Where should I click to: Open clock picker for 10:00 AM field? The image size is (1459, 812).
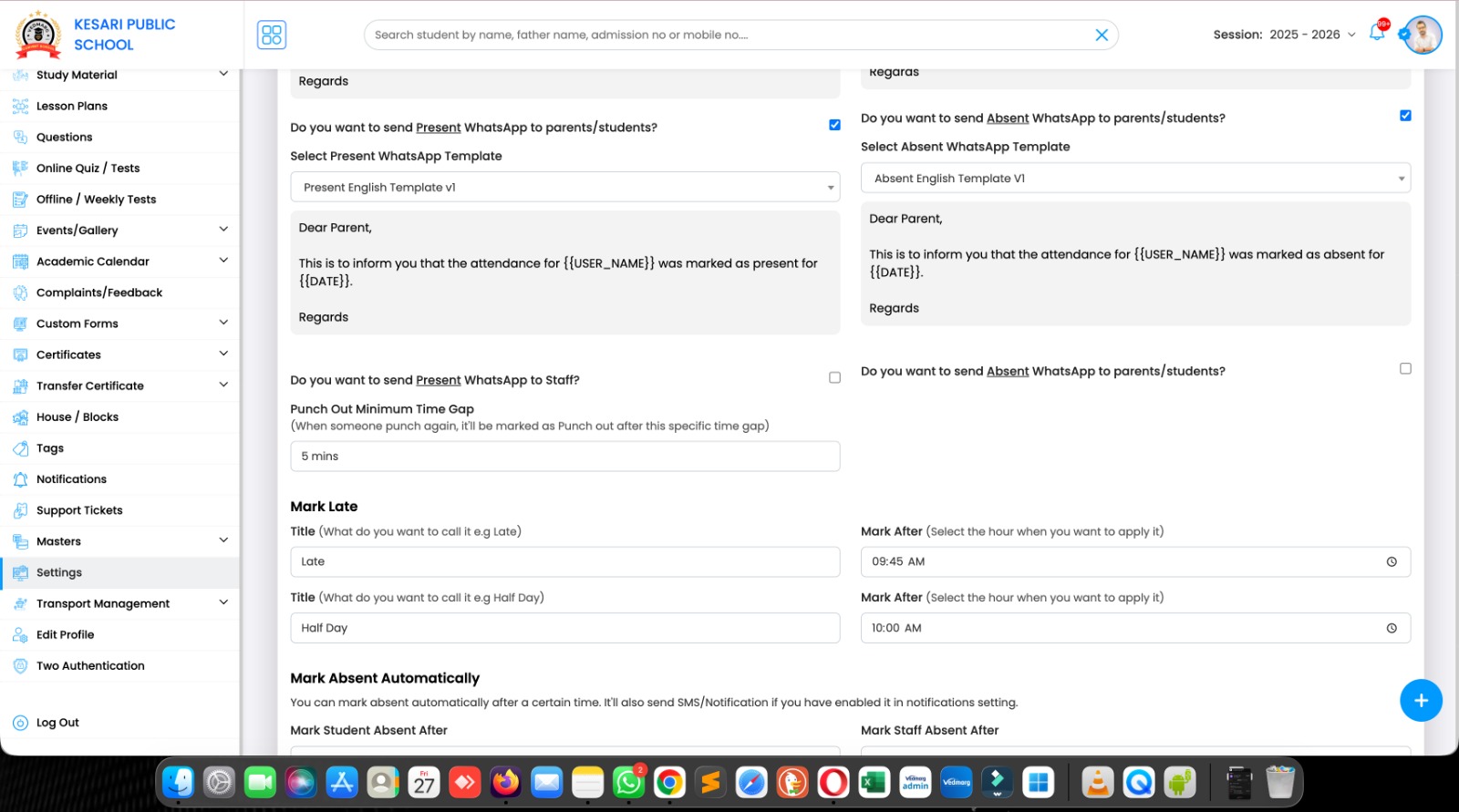tap(1391, 628)
